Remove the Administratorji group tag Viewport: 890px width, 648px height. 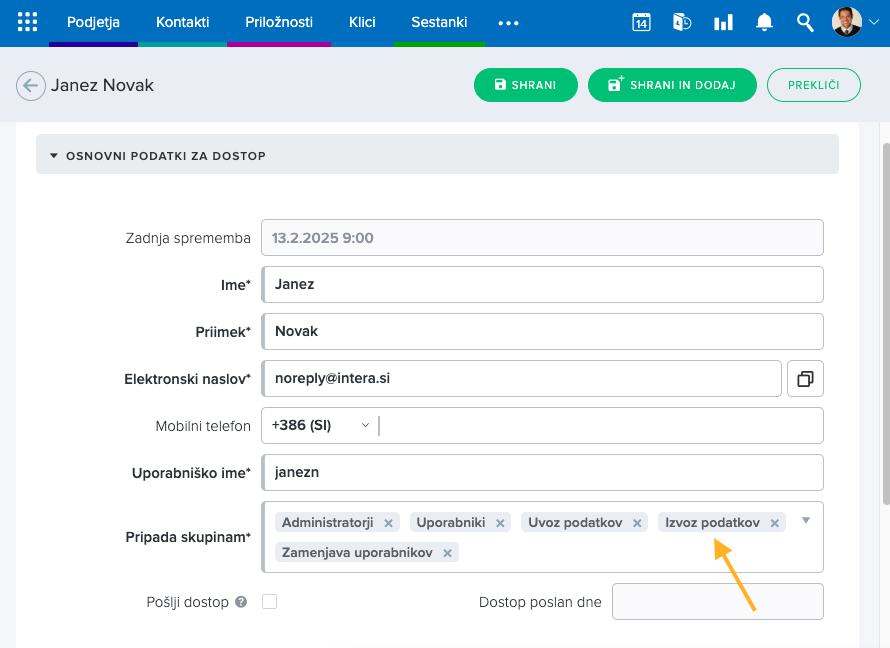389,523
